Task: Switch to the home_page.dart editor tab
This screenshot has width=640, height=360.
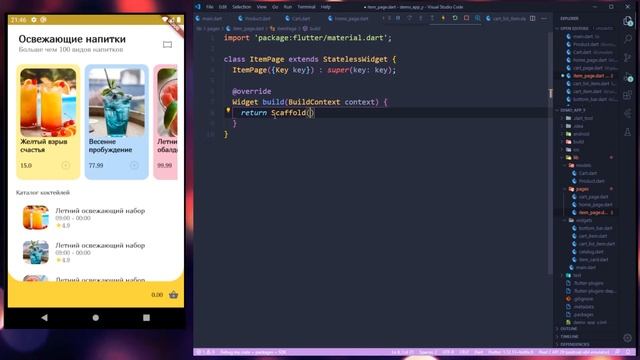Action: [349, 18]
